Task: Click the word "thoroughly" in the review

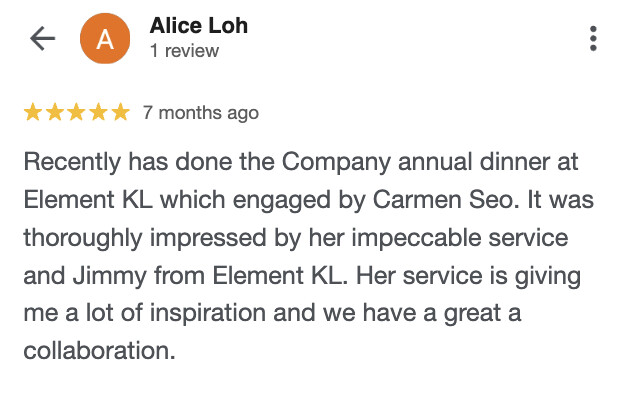Action: 83,238
